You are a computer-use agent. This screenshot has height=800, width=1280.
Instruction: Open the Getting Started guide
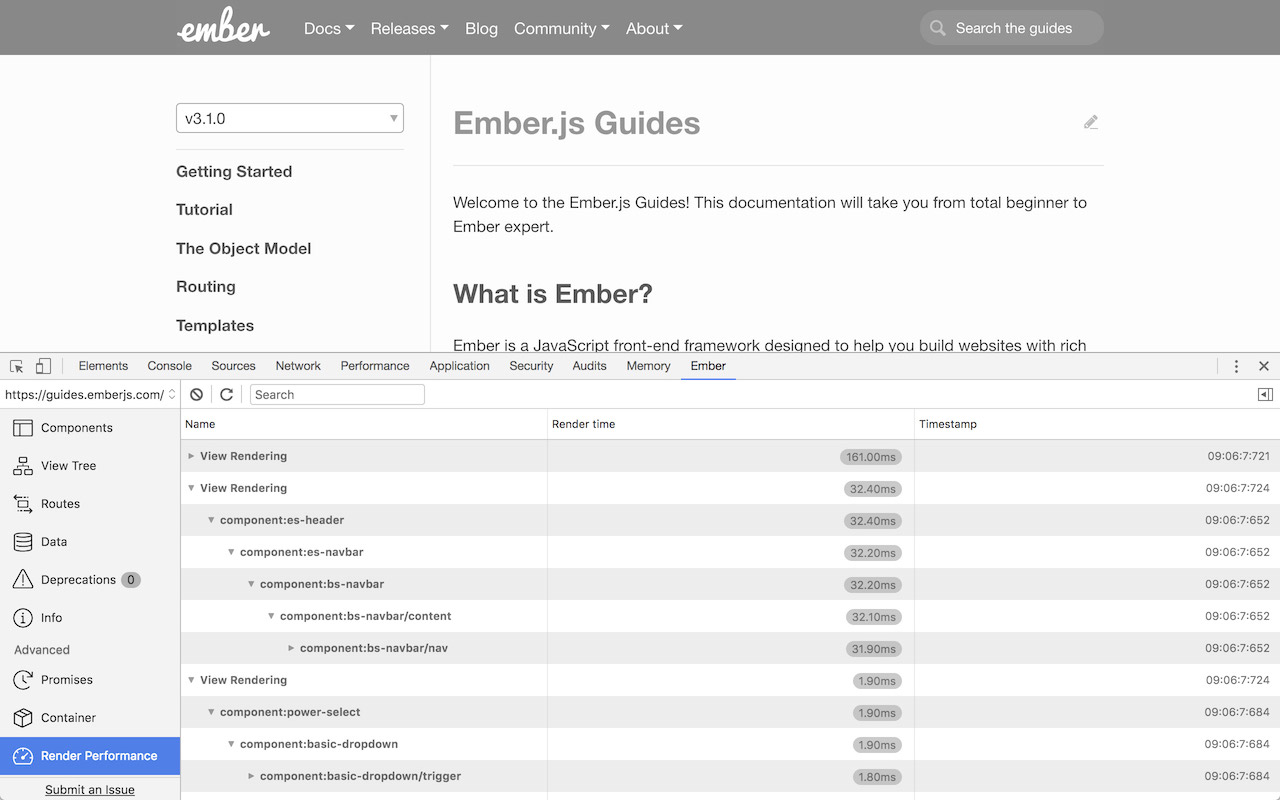click(x=234, y=171)
